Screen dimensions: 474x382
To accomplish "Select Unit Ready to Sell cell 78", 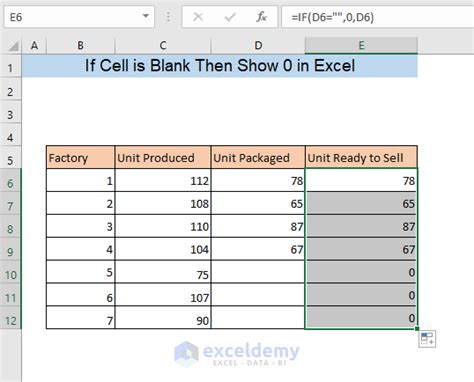I will [361, 180].
